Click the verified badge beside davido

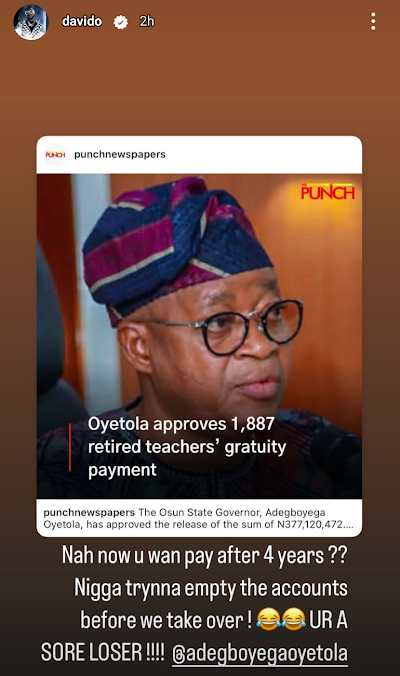click(121, 22)
